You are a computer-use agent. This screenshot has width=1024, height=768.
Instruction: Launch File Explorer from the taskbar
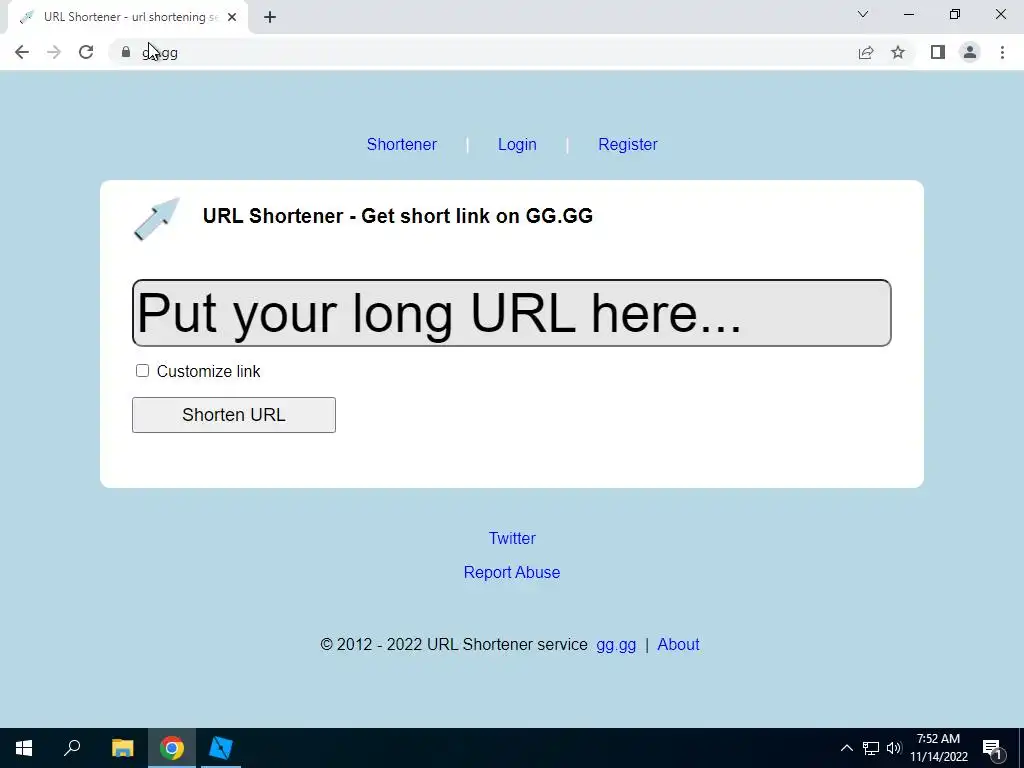(122, 748)
